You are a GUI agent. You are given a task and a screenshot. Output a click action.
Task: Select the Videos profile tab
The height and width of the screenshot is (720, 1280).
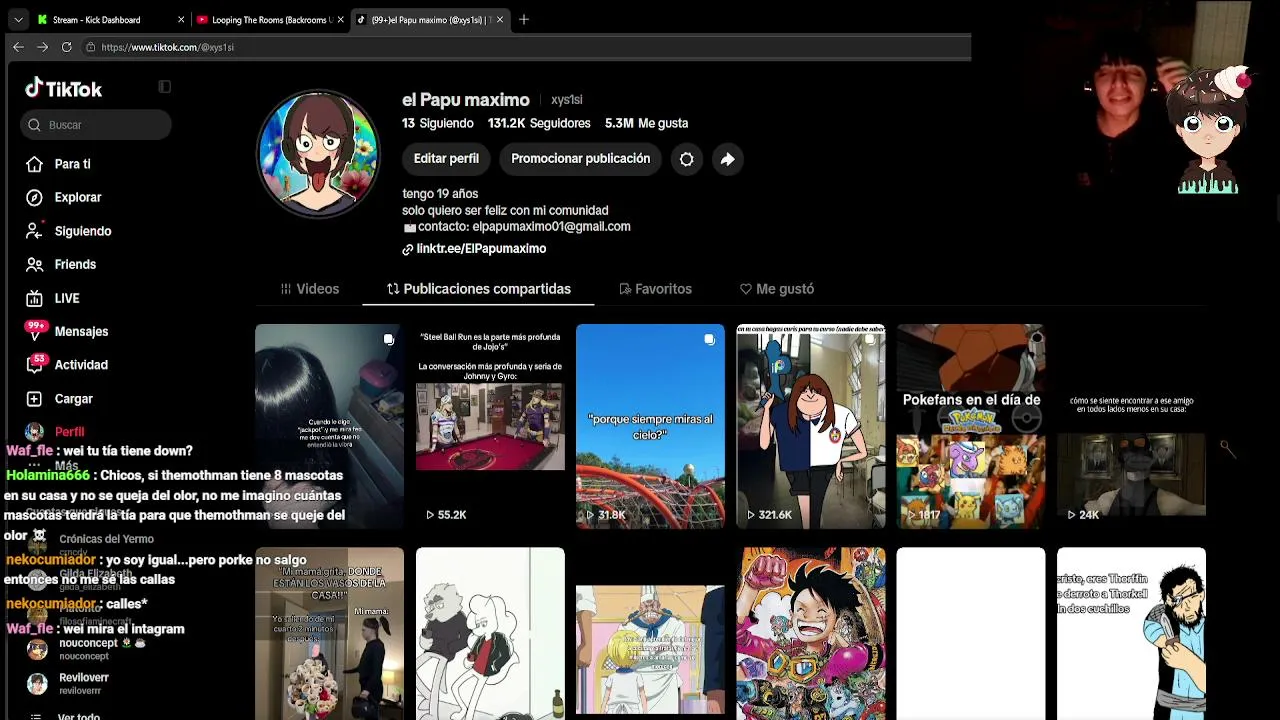point(310,289)
